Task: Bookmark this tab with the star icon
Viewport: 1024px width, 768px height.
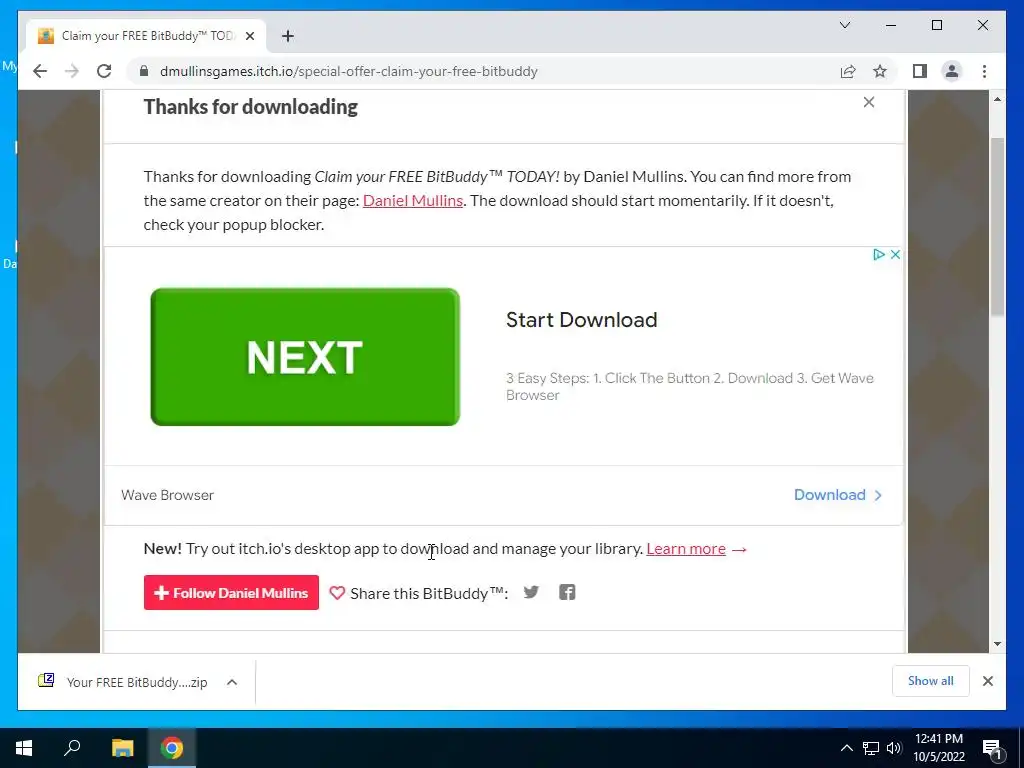Action: coord(880,71)
